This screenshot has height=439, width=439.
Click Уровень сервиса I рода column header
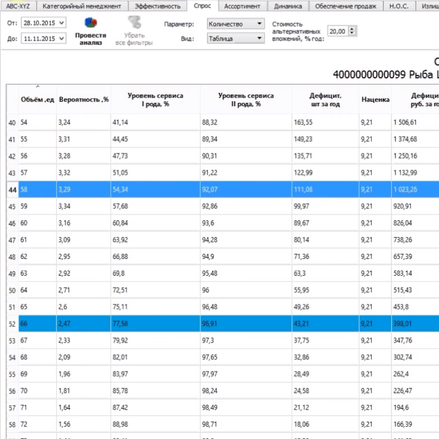pos(155,99)
